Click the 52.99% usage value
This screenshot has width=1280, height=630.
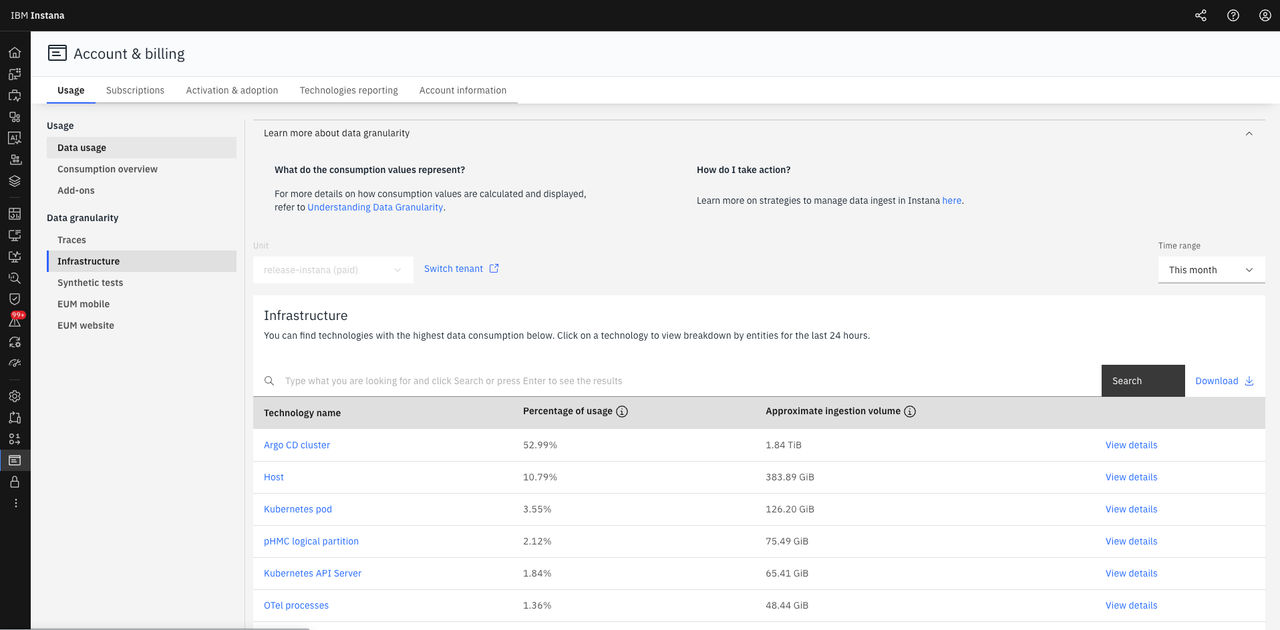pos(540,445)
